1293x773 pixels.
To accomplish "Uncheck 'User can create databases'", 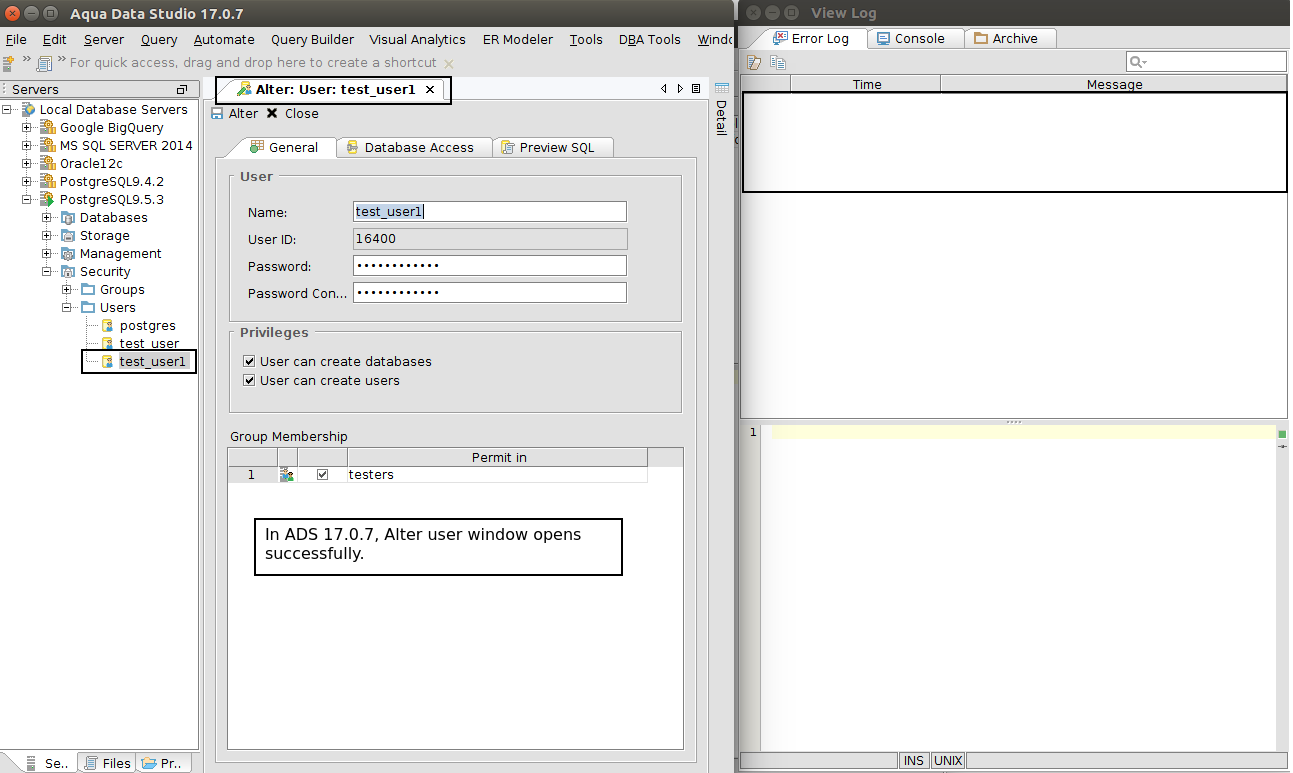I will [249, 362].
